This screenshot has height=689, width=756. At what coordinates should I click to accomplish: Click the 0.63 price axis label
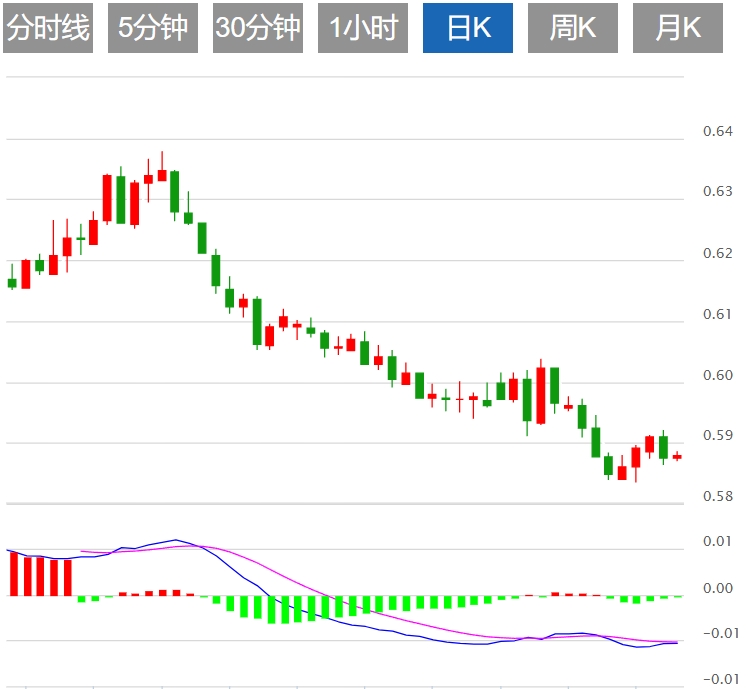coord(718,191)
